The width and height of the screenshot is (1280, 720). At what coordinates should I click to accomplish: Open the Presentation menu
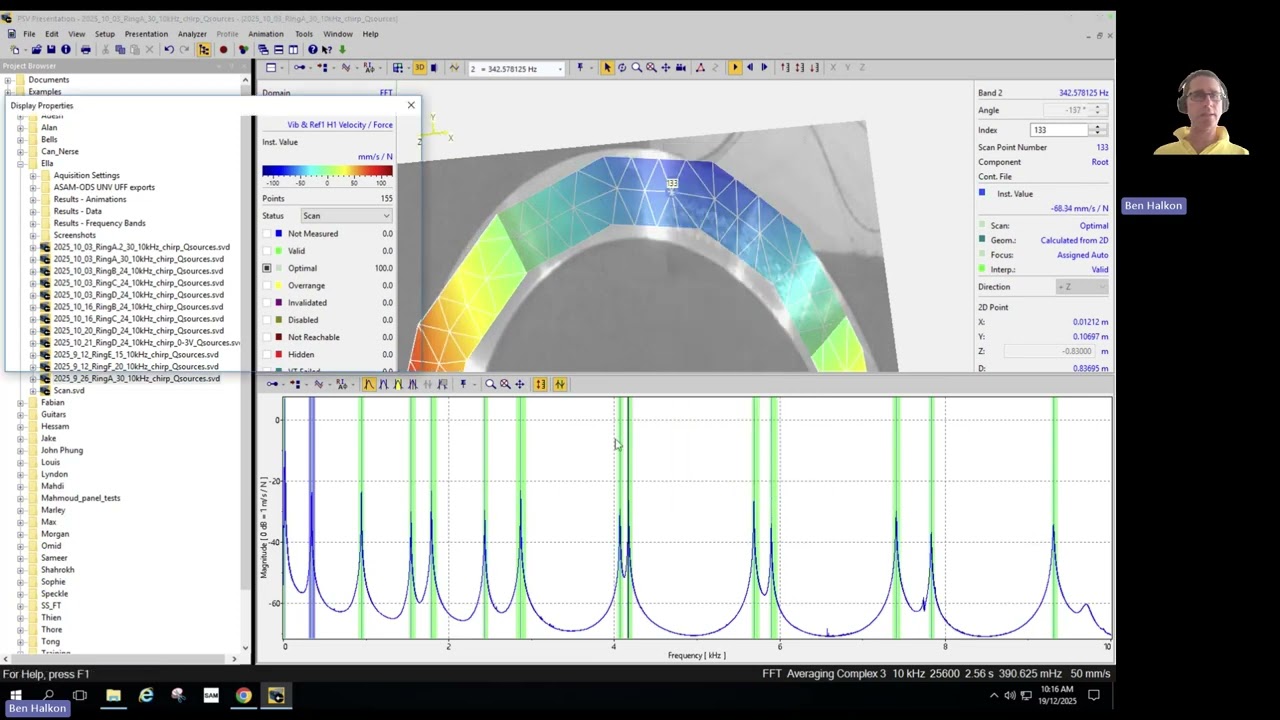[x=146, y=34]
